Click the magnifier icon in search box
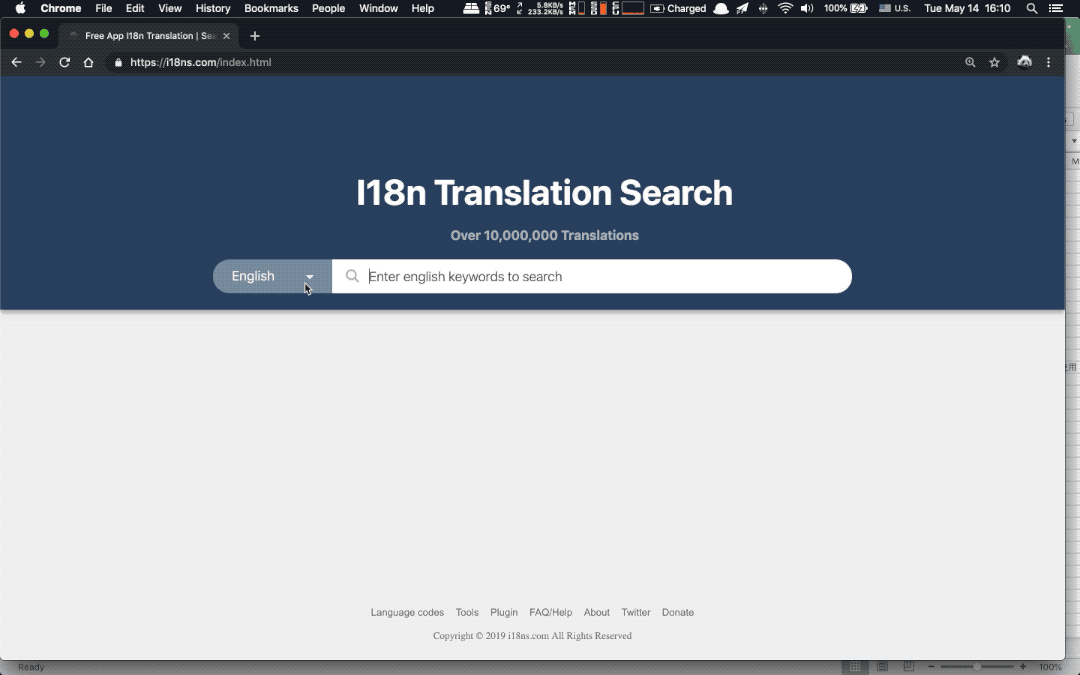The height and width of the screenshot is (675, 1080). coord(352,276)
